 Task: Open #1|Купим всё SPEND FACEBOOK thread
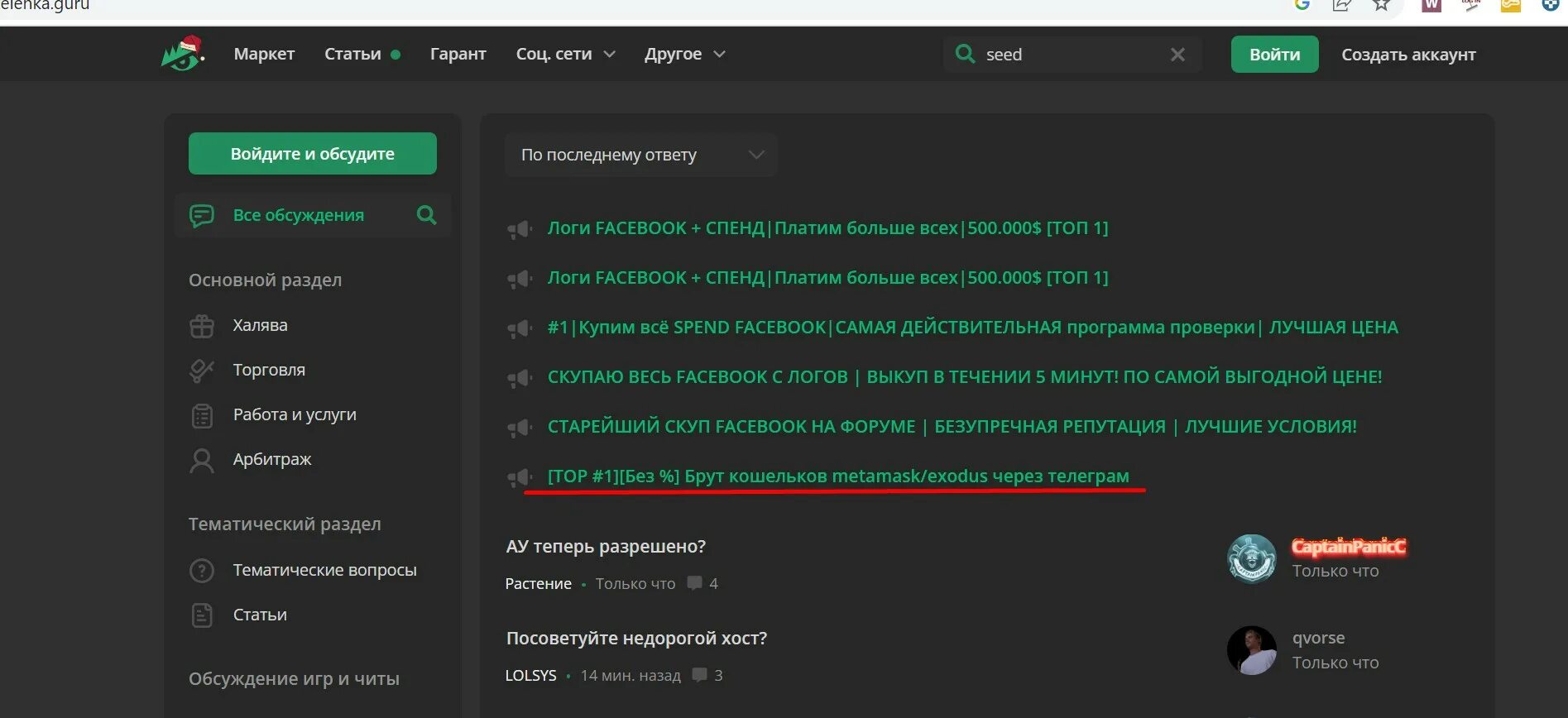click(x=972, y=328)
